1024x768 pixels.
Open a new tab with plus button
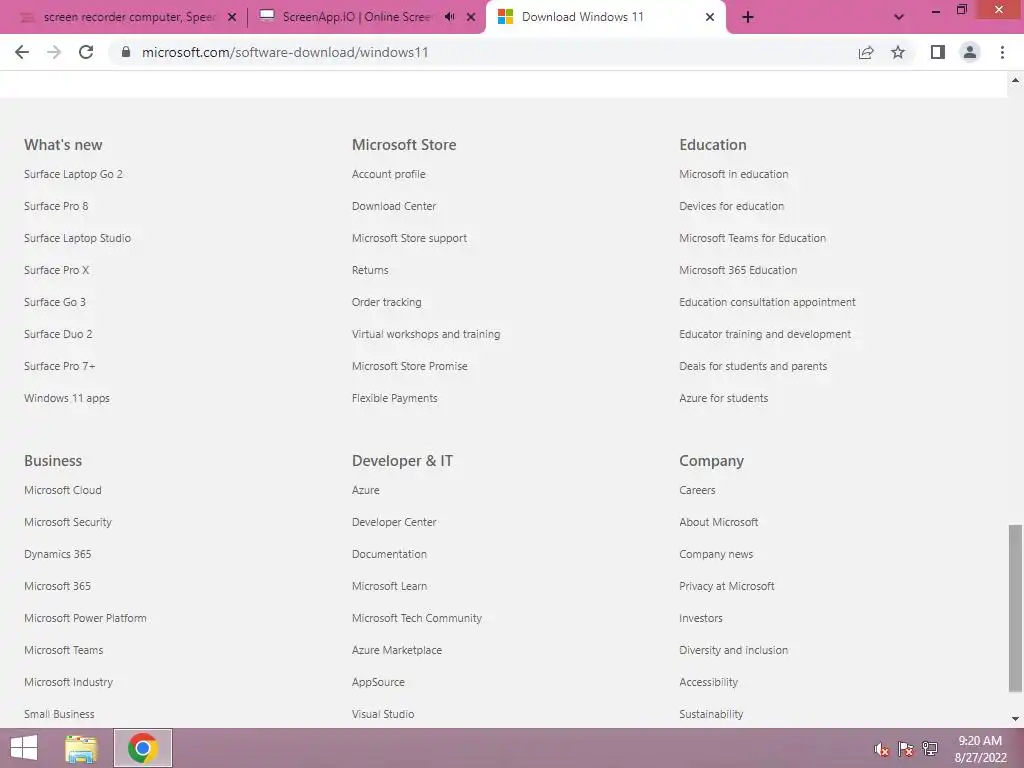point(748,17)
